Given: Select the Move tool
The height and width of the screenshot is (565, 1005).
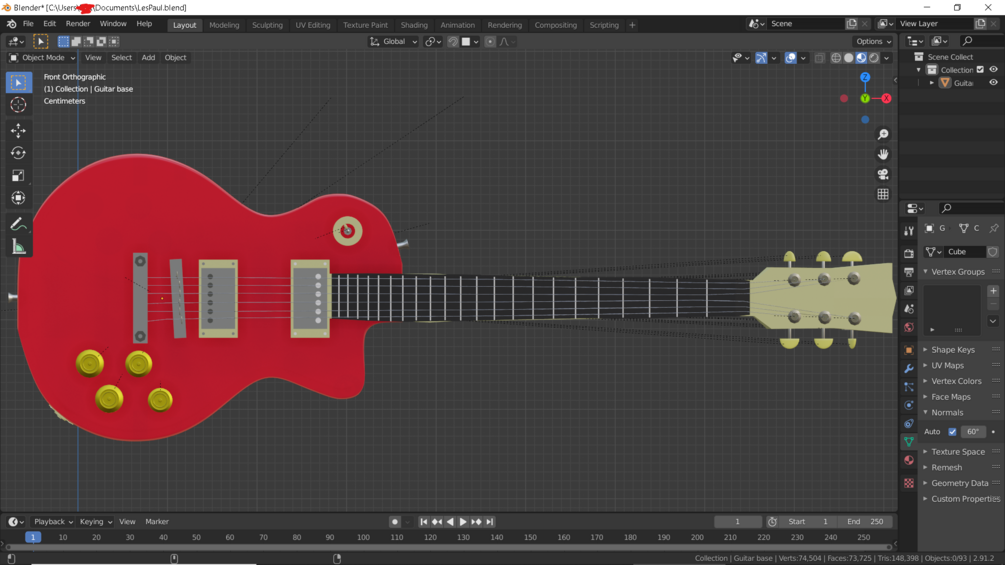Looking at the screenshot, I should coord(19,131).
